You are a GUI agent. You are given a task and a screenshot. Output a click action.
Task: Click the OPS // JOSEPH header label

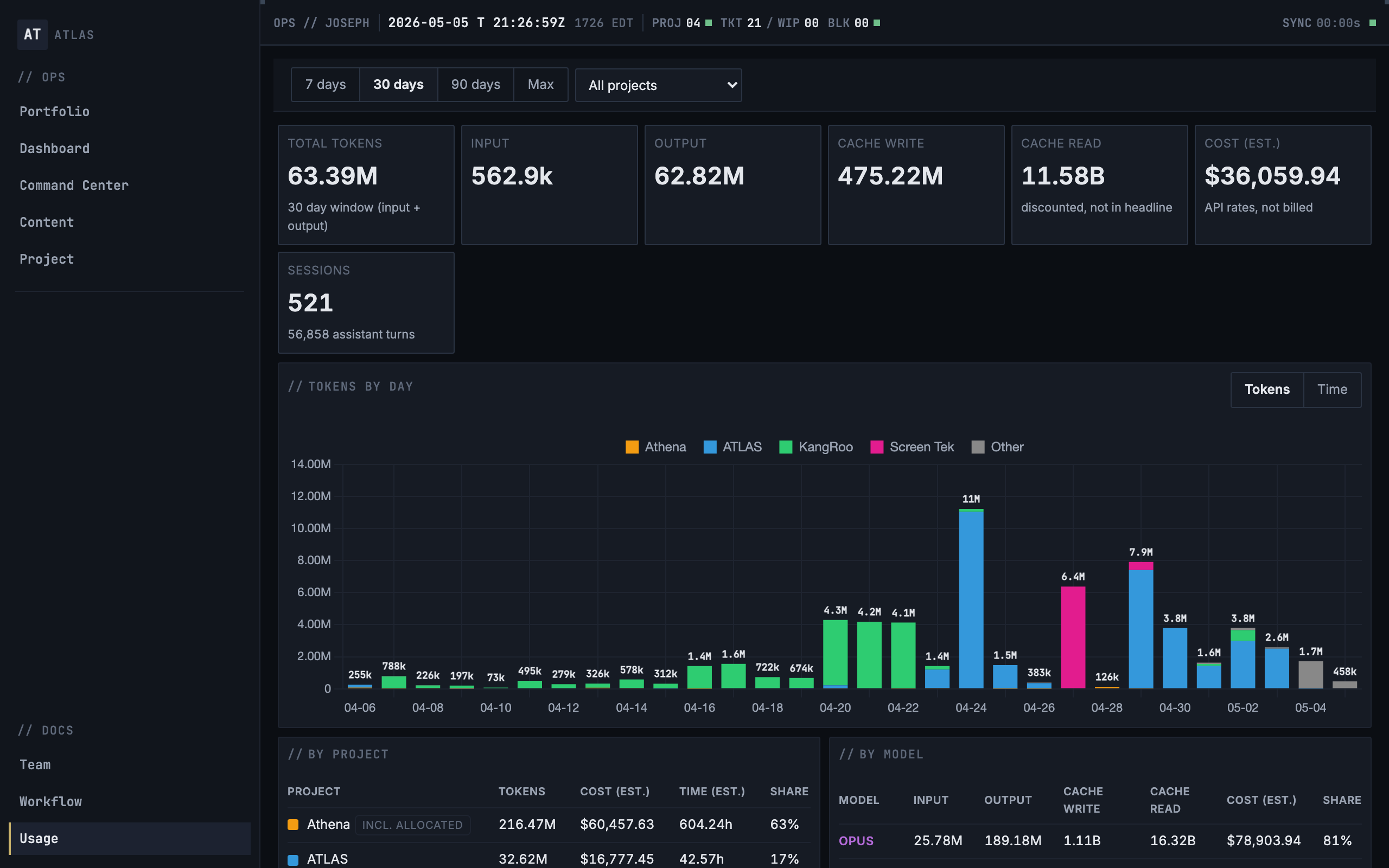click(321, 23)
